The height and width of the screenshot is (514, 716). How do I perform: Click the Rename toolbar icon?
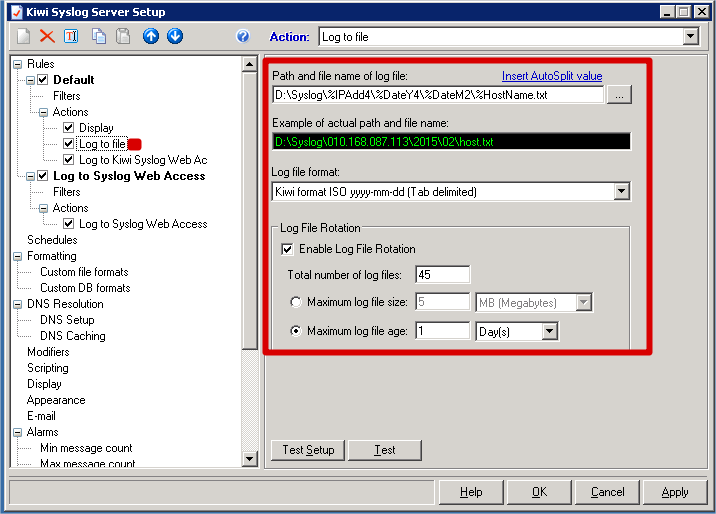tap(71, 36)
